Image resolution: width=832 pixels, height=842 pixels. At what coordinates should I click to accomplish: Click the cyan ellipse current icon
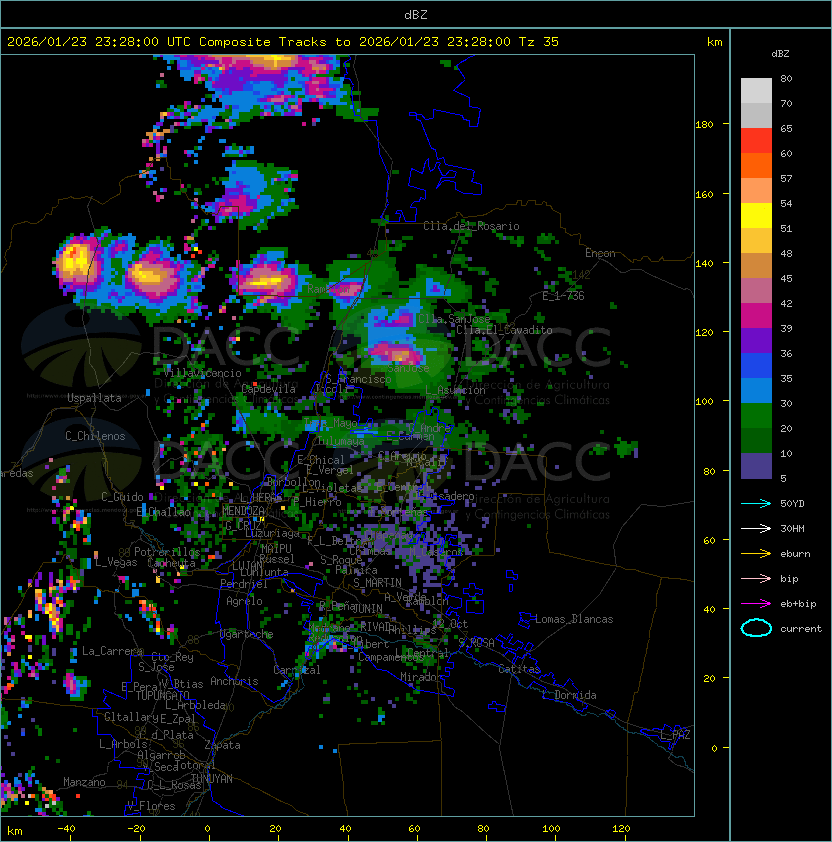pos(756,628)
